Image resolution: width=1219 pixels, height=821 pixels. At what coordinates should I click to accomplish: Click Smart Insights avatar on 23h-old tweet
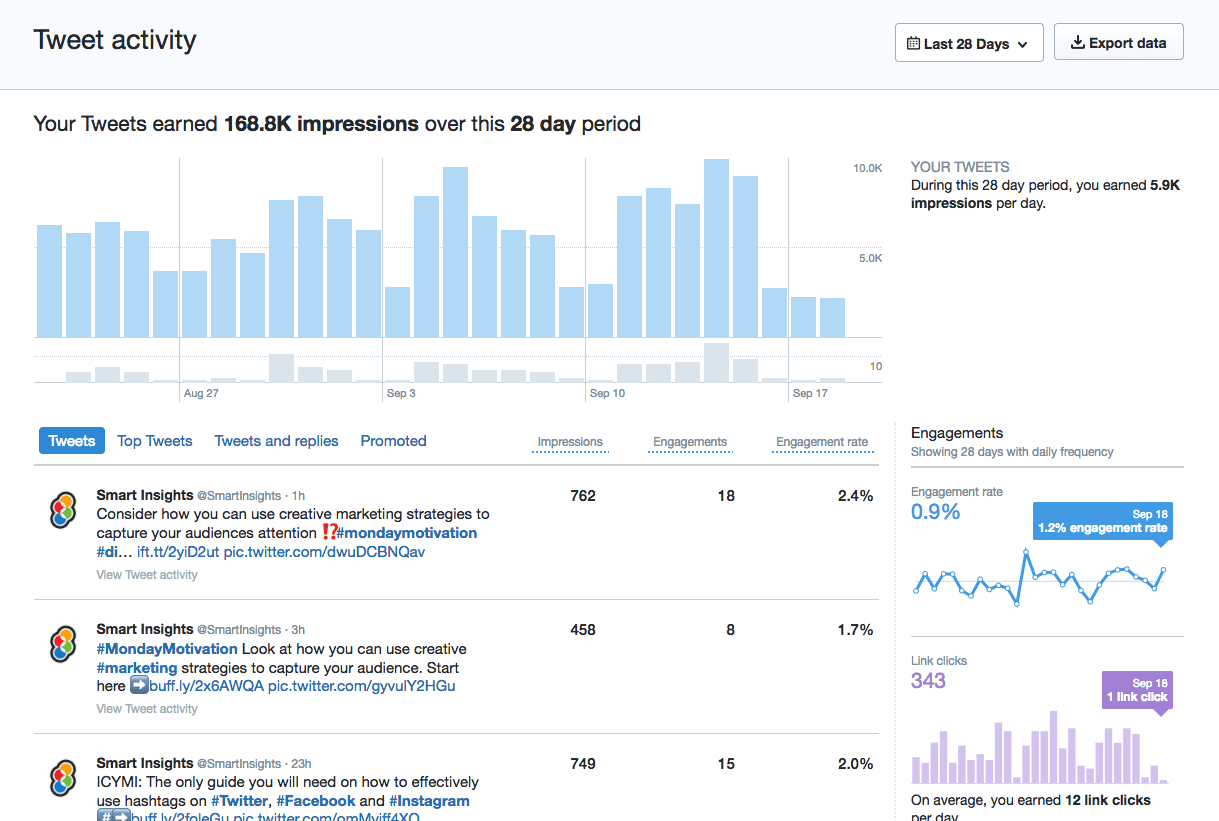pyautogui.click(x=63, y=778)
